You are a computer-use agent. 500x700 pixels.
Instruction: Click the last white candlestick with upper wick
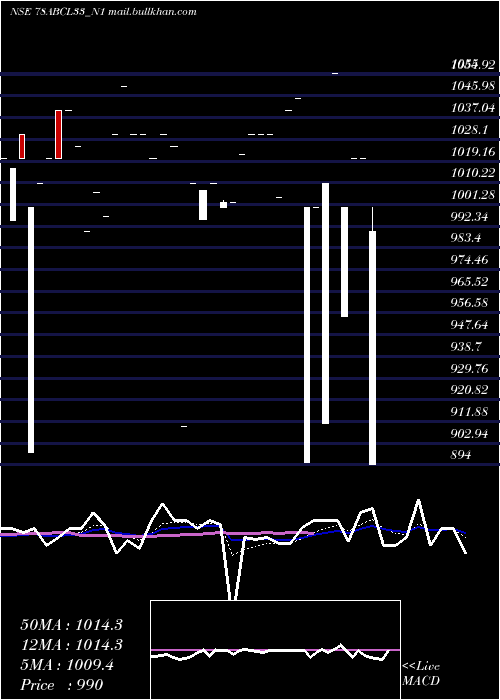(x=372, y=336)
